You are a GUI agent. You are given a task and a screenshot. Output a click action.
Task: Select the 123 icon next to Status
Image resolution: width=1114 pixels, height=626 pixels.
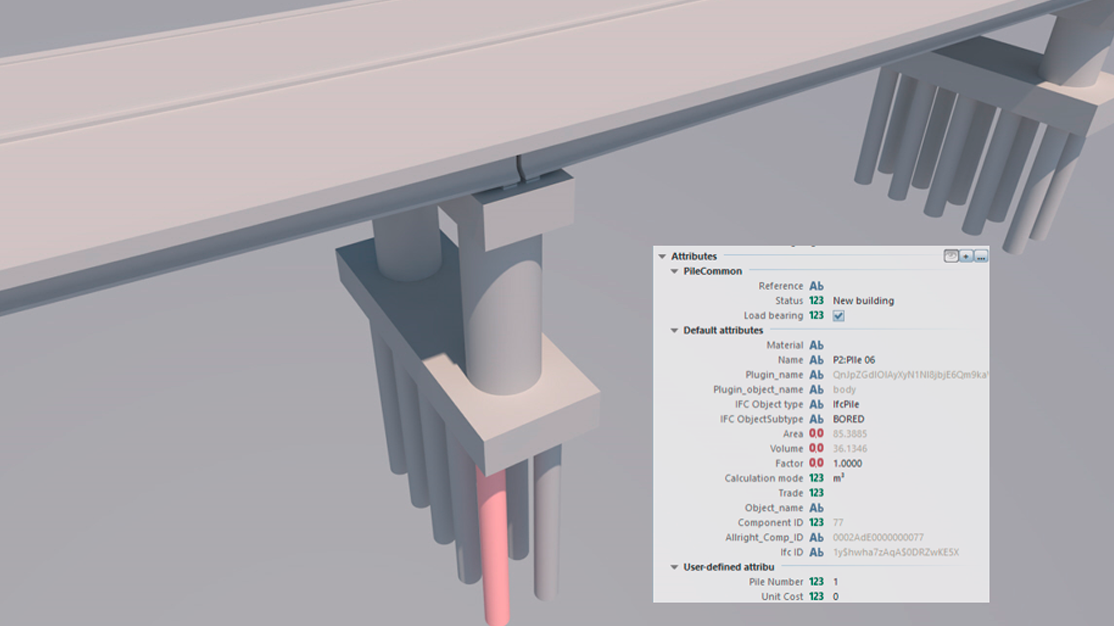click(815, 300)
